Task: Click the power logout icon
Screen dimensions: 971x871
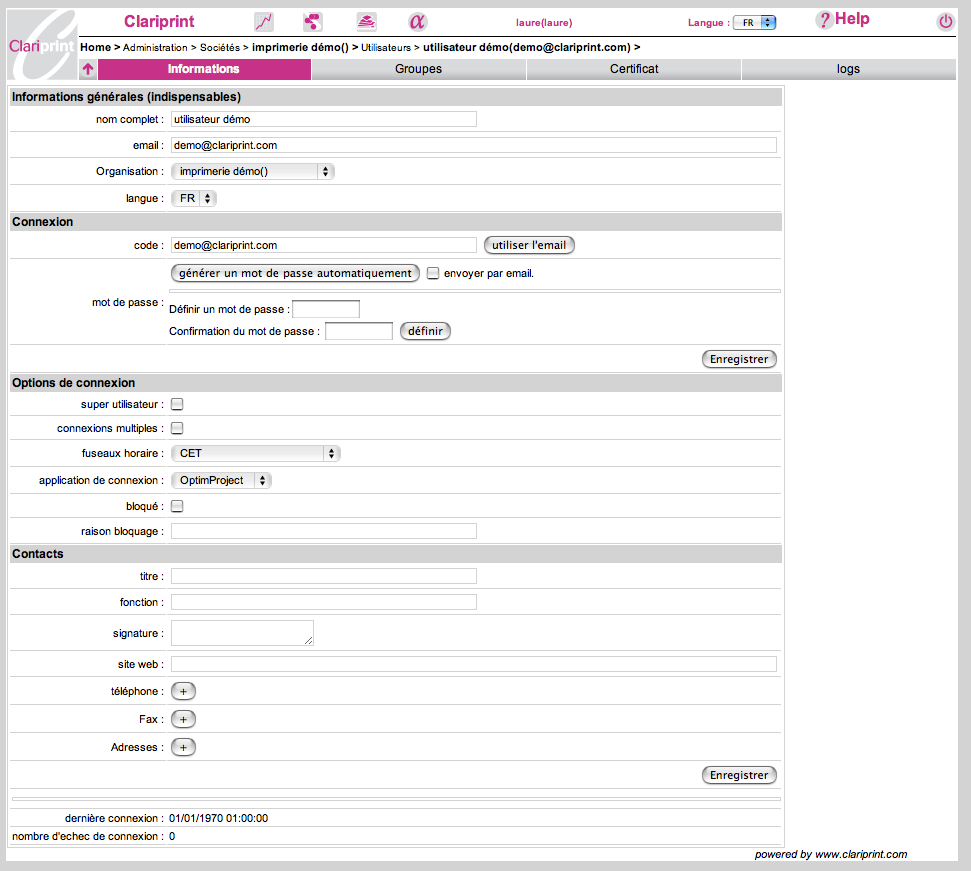Action: (945, 22)
